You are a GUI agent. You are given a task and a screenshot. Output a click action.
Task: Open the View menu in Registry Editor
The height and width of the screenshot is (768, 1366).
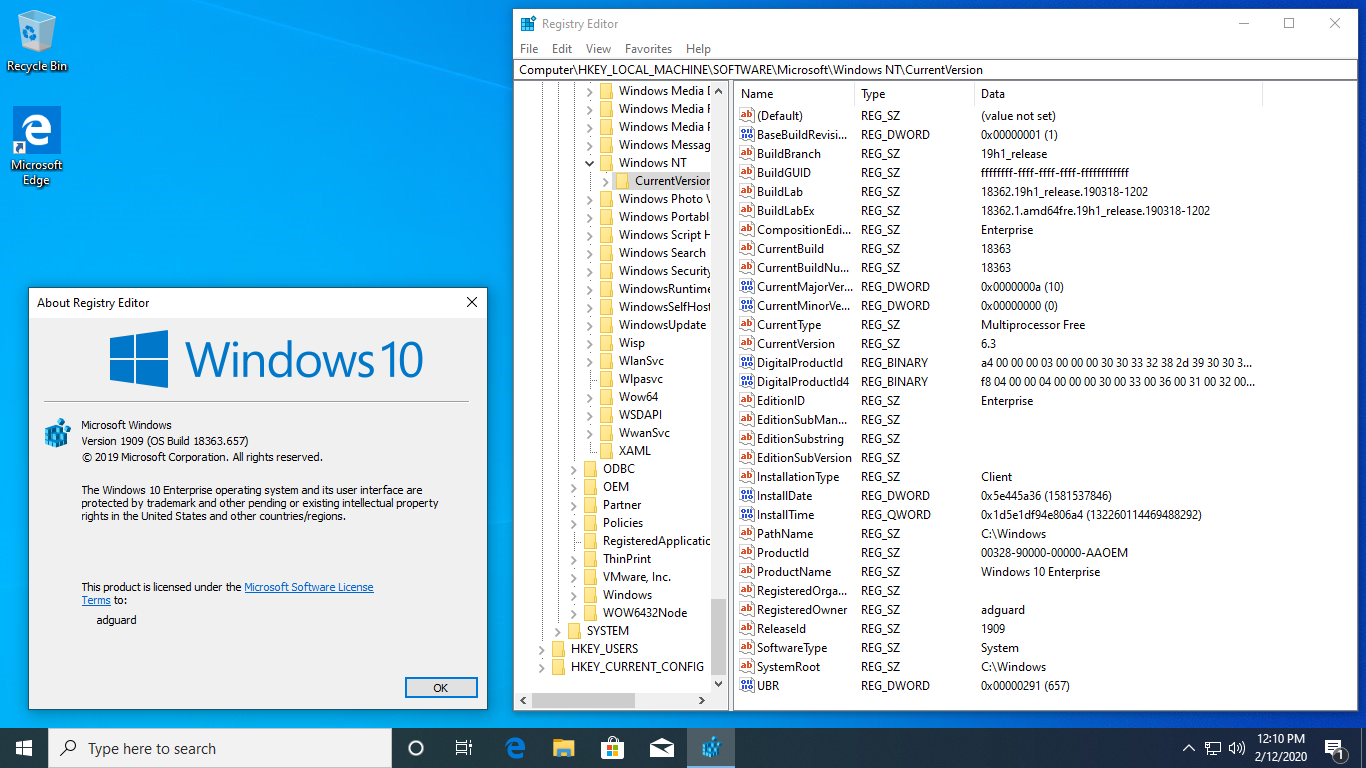pyautogui.click(x=598, y=49)
